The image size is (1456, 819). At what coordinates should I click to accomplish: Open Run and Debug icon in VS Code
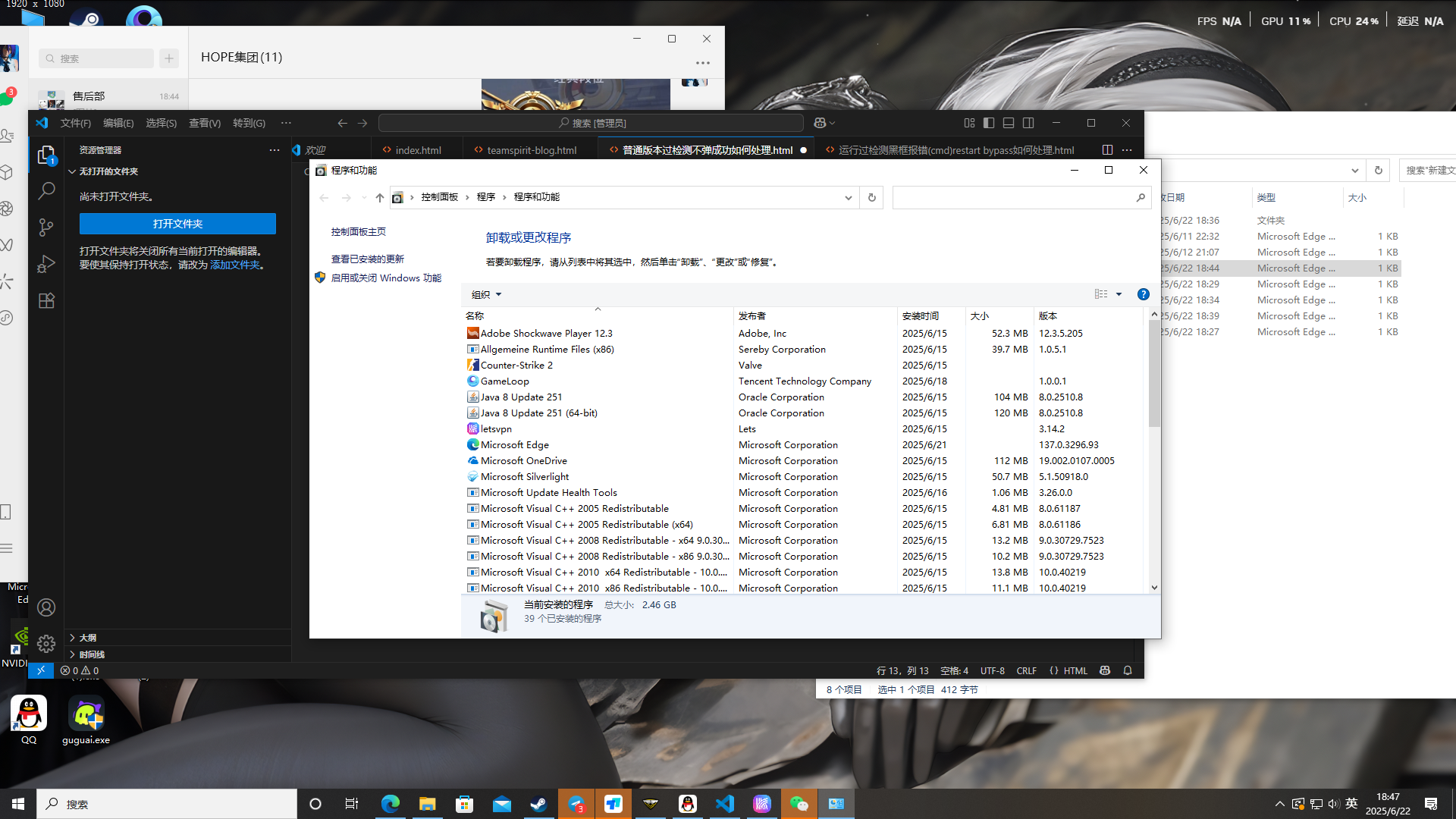pos(46,264)
